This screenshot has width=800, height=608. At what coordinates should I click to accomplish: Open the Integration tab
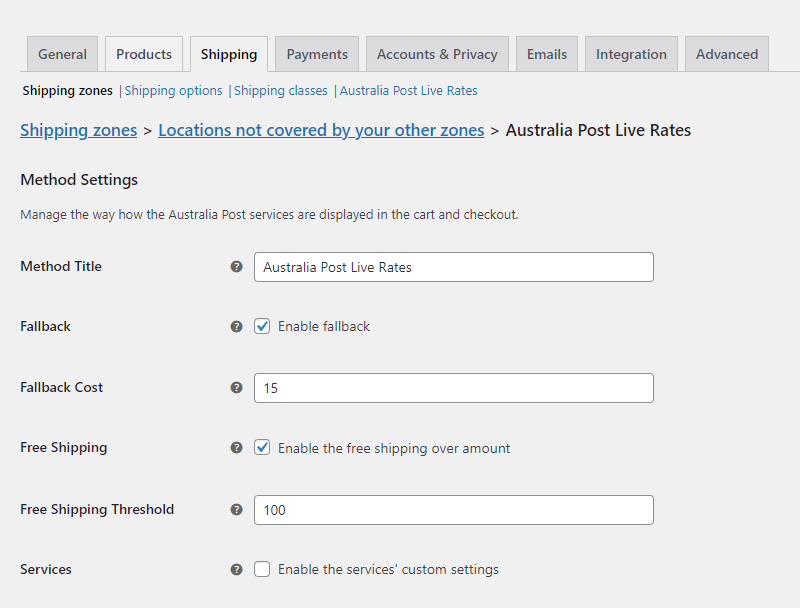click(631, 54)
